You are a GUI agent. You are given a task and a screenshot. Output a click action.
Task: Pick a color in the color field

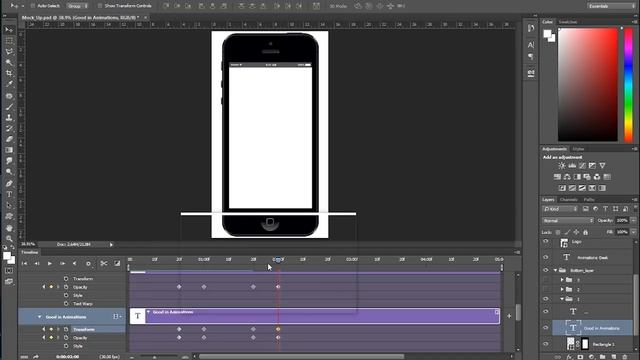click(588, 84)
